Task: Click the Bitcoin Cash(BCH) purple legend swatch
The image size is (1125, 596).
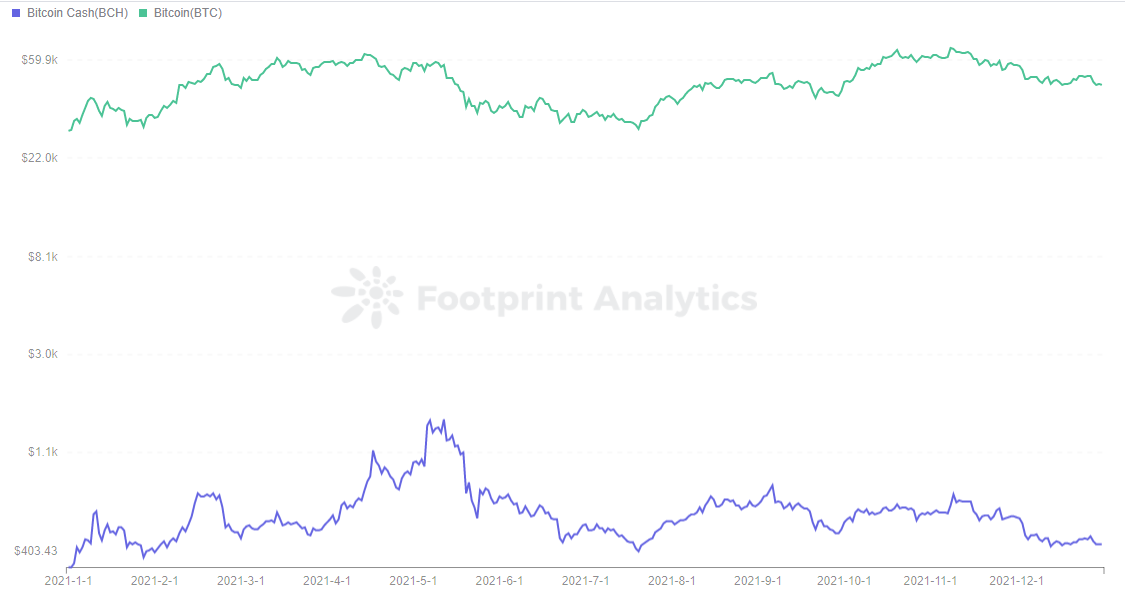Action: pyautogui.click(x=16, y=14)
